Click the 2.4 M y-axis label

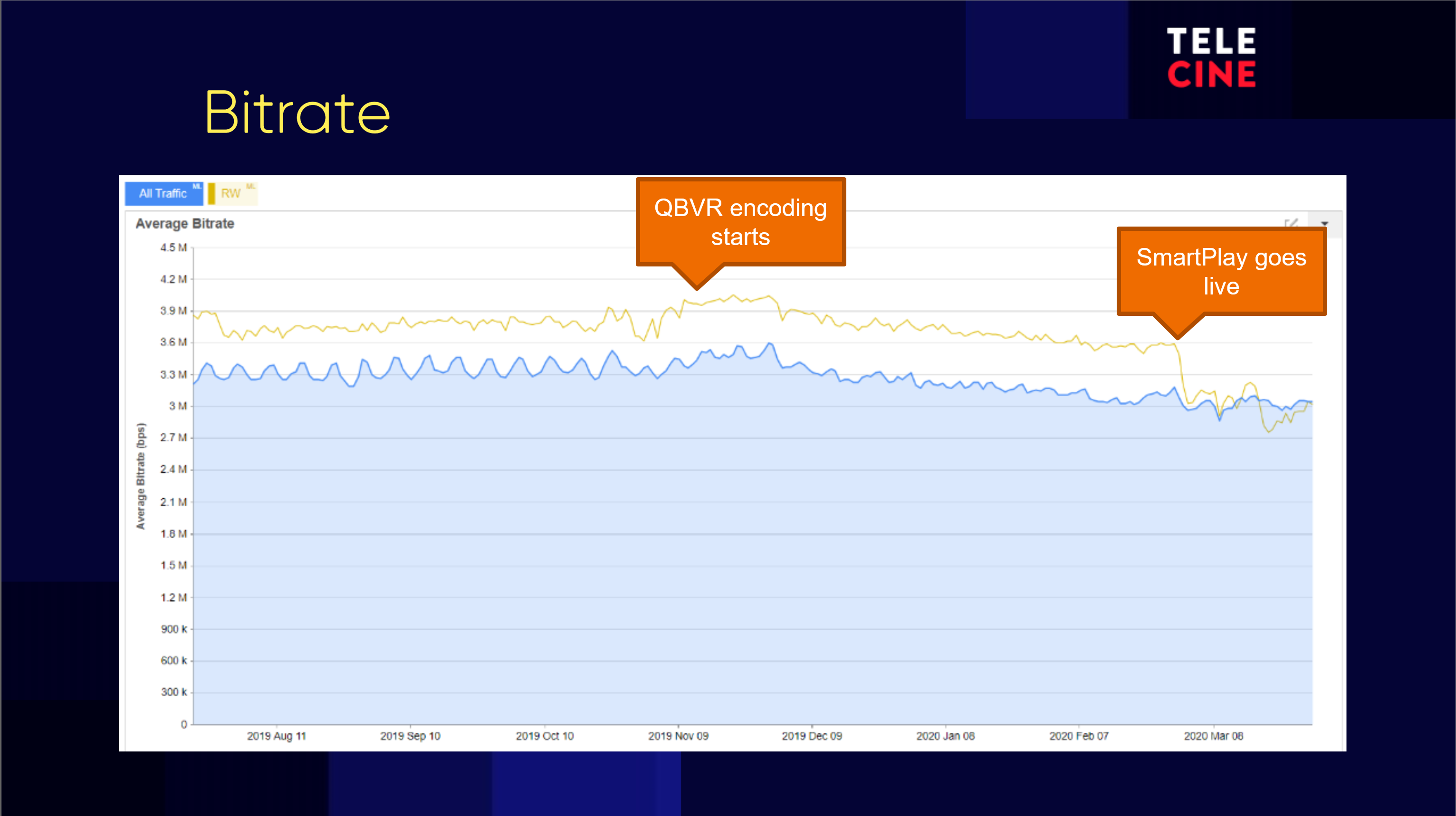coord(173,470)
